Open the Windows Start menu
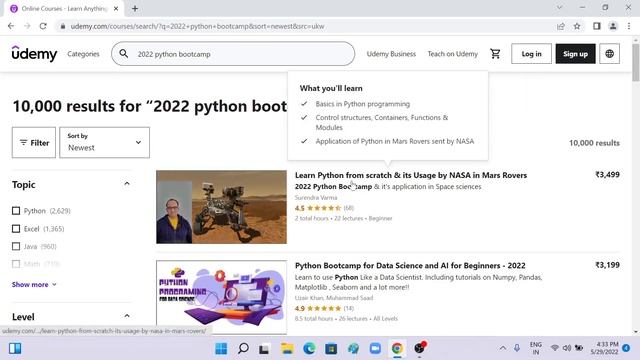The width and height of the screenshot is (640, 360). coord(221,349)
